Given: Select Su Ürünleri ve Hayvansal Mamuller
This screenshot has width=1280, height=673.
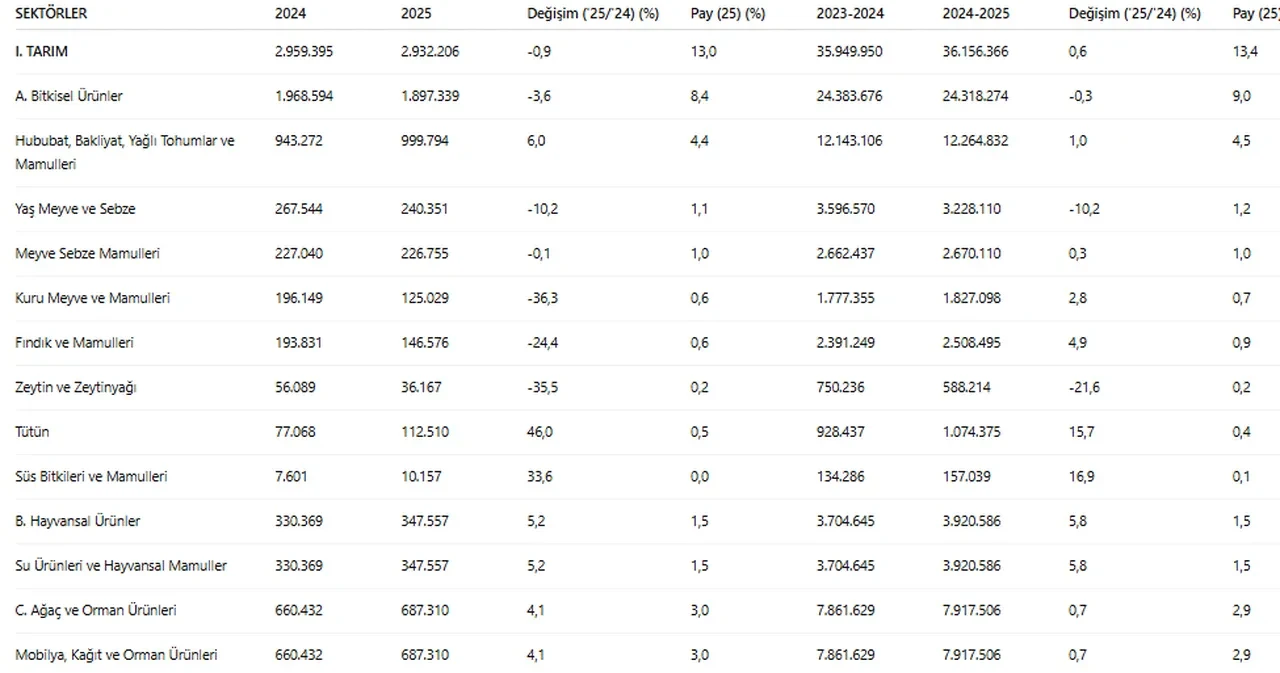Looking at the screenshot, I should click(x=121, y=566).
